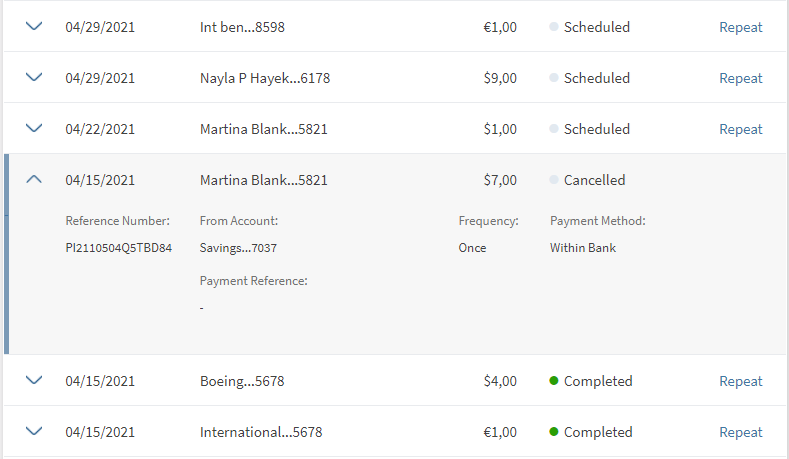Expand the Int ben...8598 payment row

34,27
